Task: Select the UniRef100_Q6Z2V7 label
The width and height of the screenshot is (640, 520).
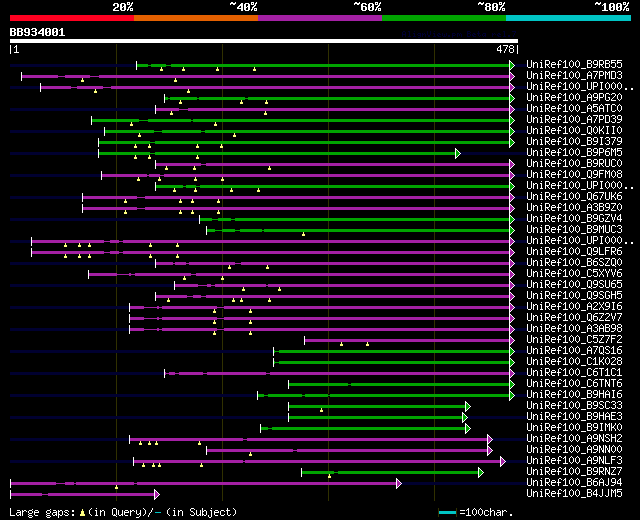Action: [x=574, y=318]
